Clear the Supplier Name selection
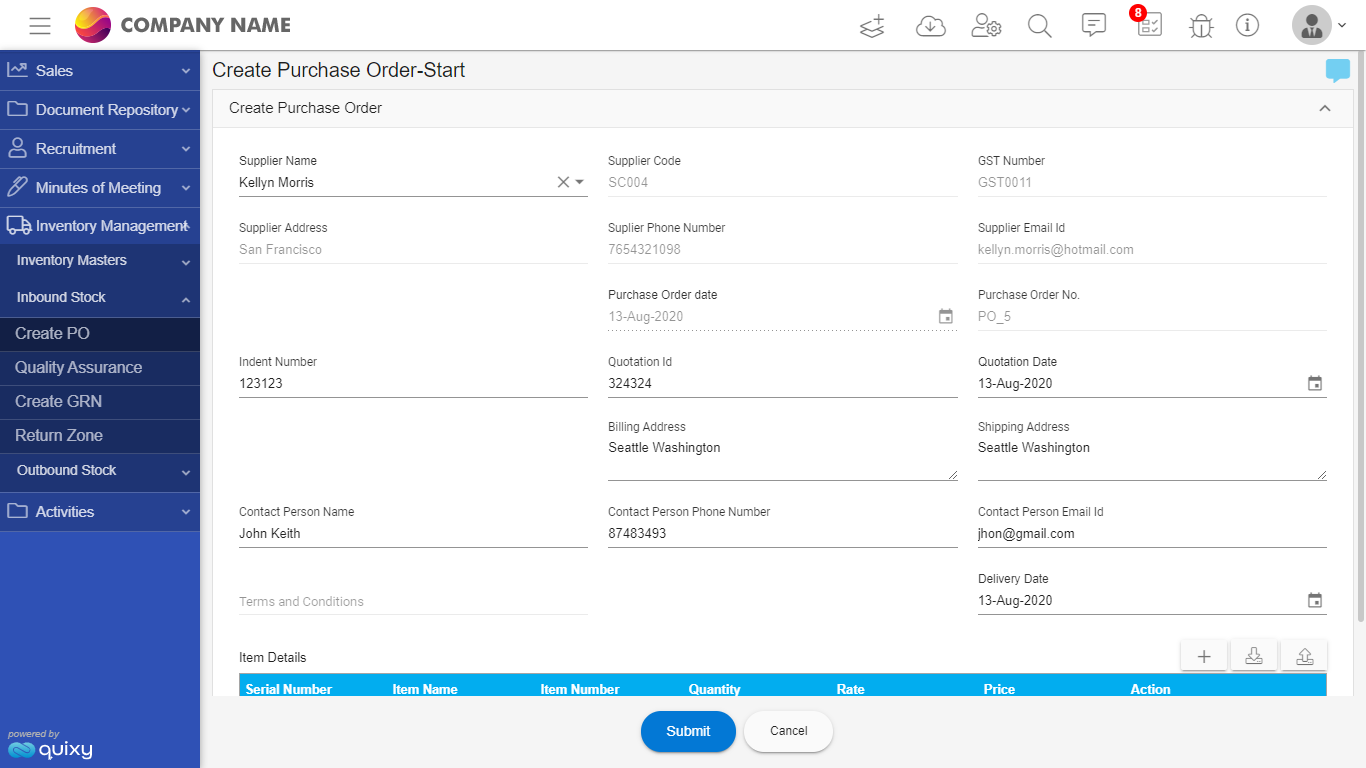1366x768 pixels. pos(563,182)
